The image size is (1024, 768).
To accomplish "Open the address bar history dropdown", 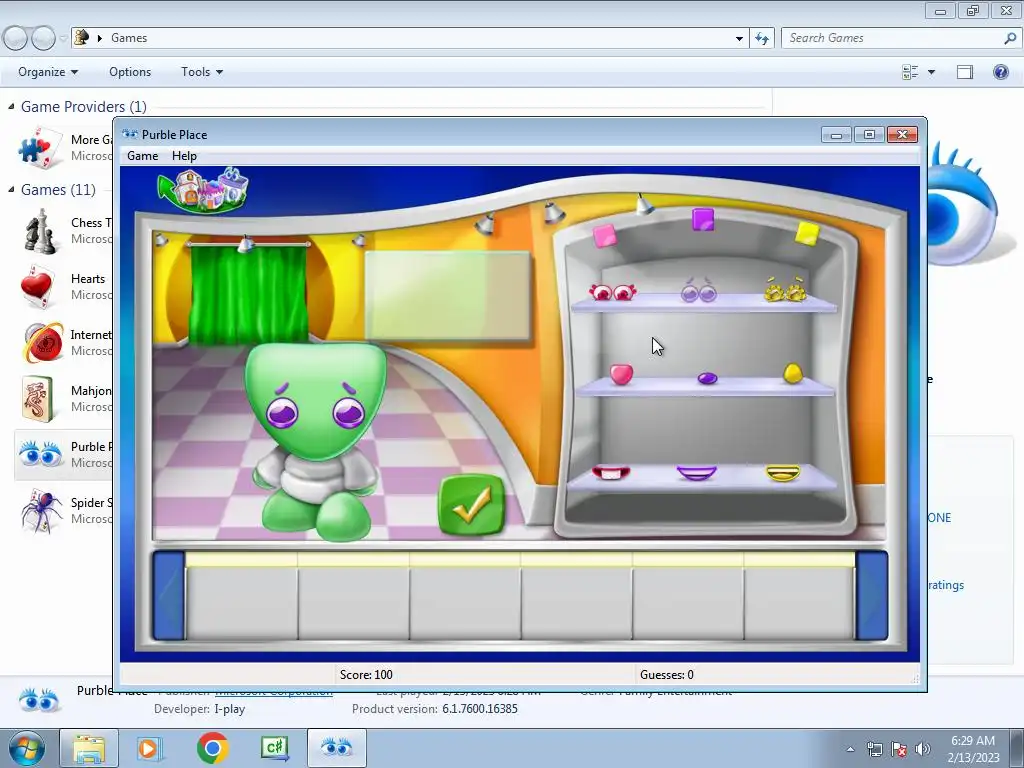I will 739,39.
